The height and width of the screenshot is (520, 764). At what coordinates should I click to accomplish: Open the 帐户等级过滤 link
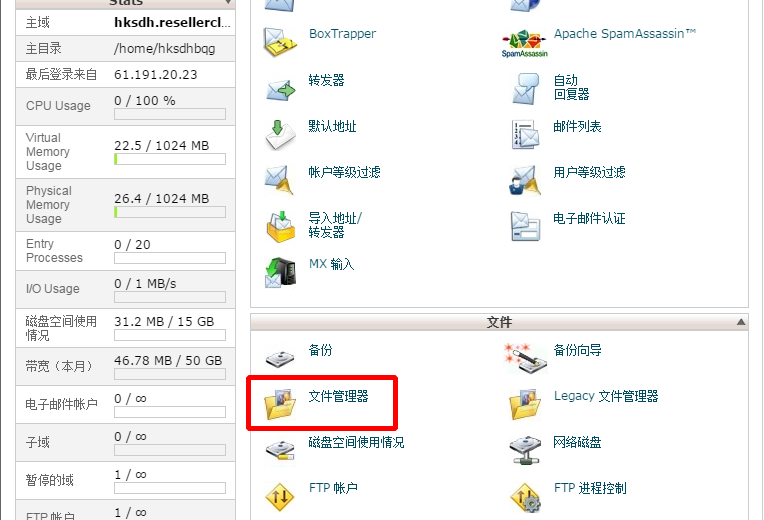[344, 173]
